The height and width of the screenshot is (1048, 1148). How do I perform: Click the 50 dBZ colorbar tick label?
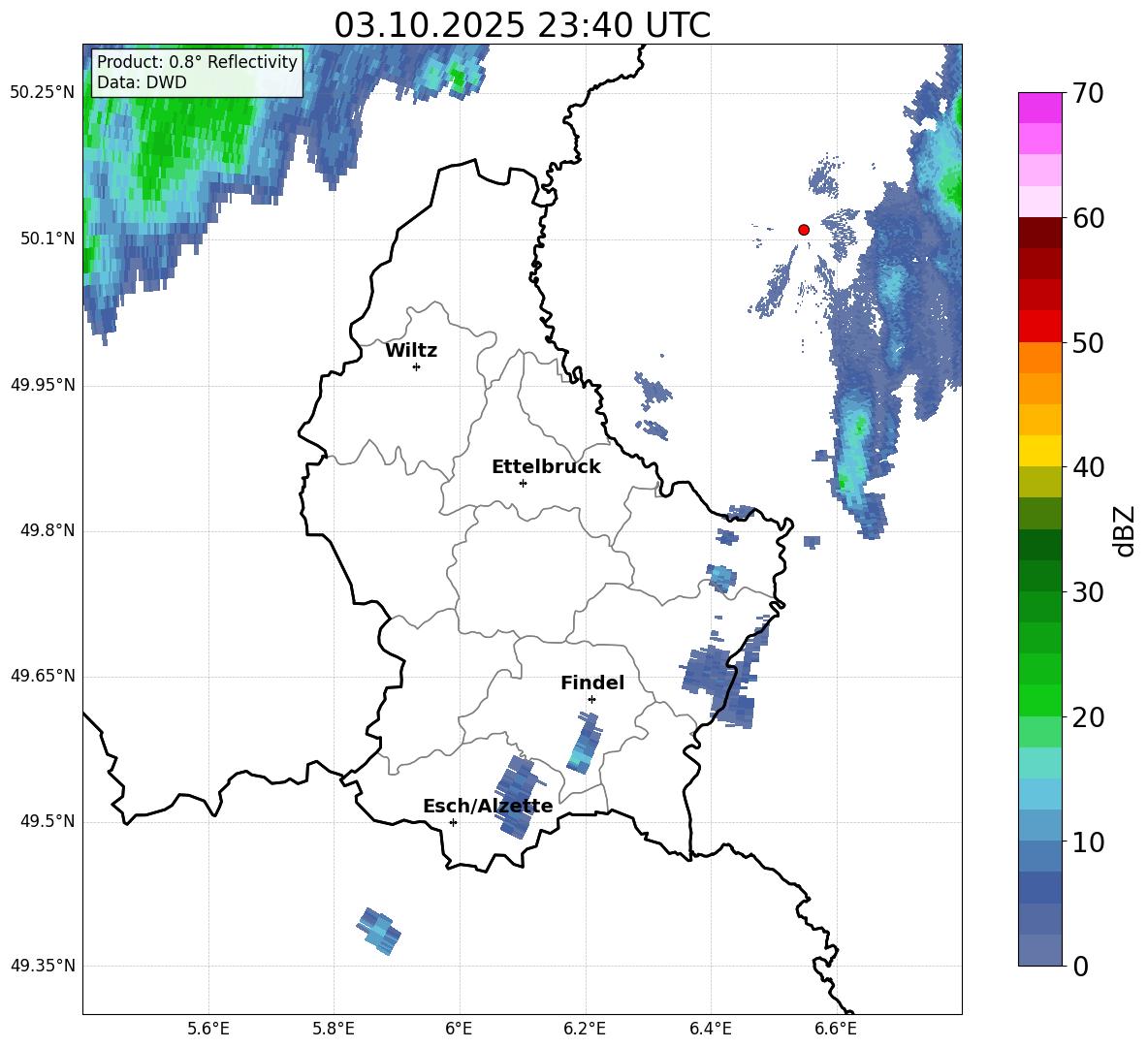tap(1088, 342)
